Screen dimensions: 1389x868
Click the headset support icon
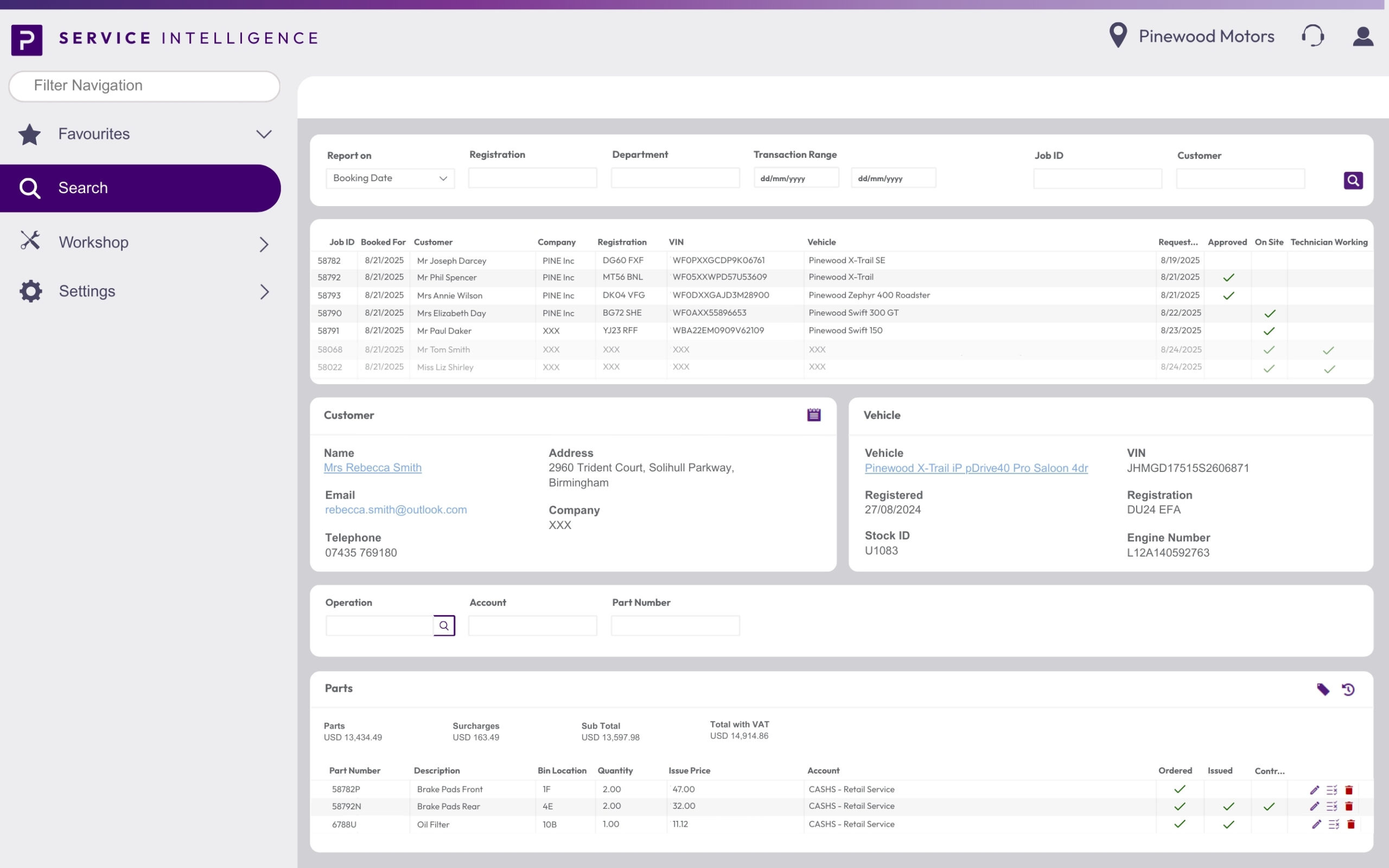tap(1312, 36)
